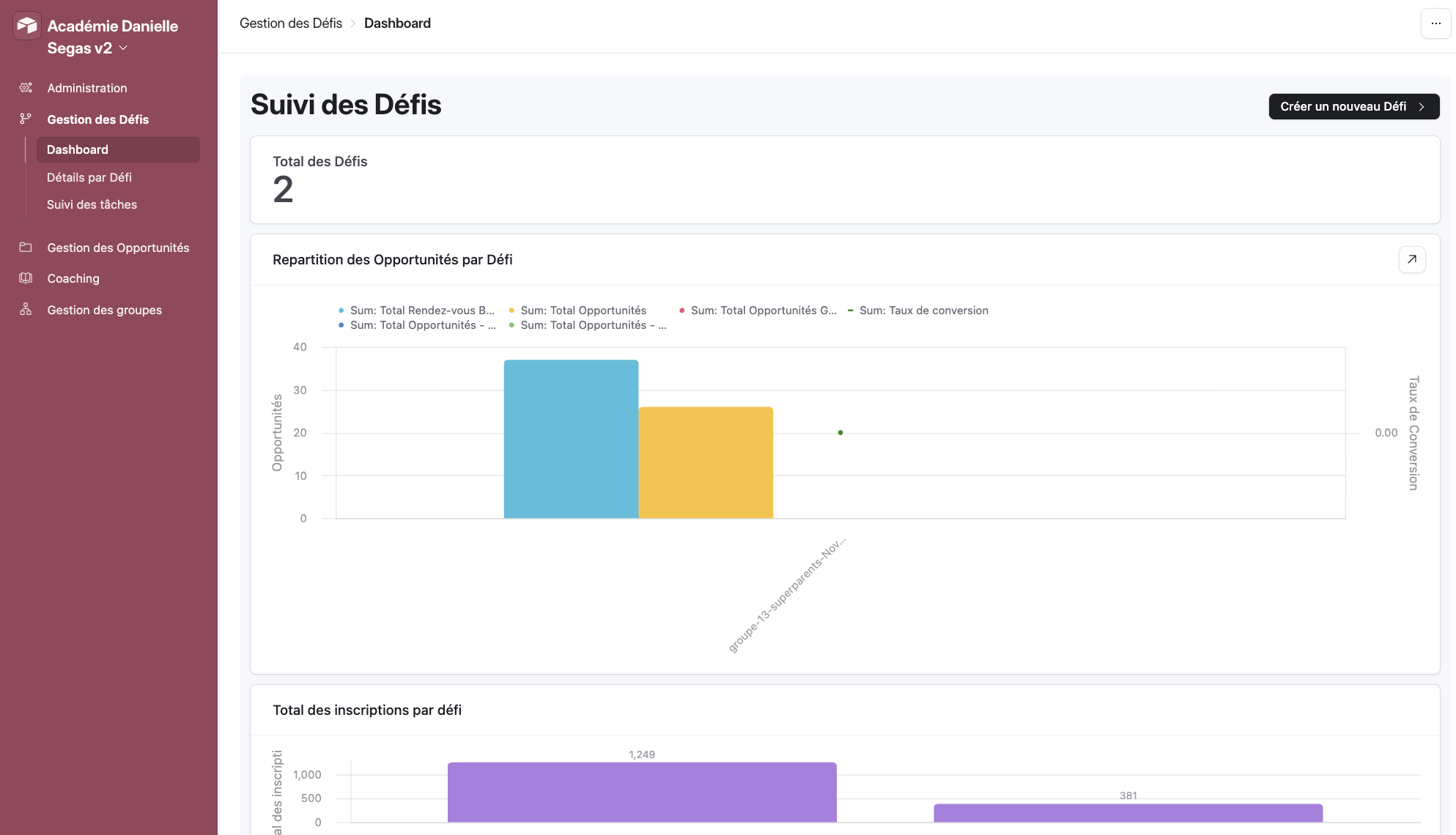Image resolution: width=1456 pixels, height=835 pixels.
Task: Click the purple bar showing 1,249 inscriptions
Action: point(641,795)
